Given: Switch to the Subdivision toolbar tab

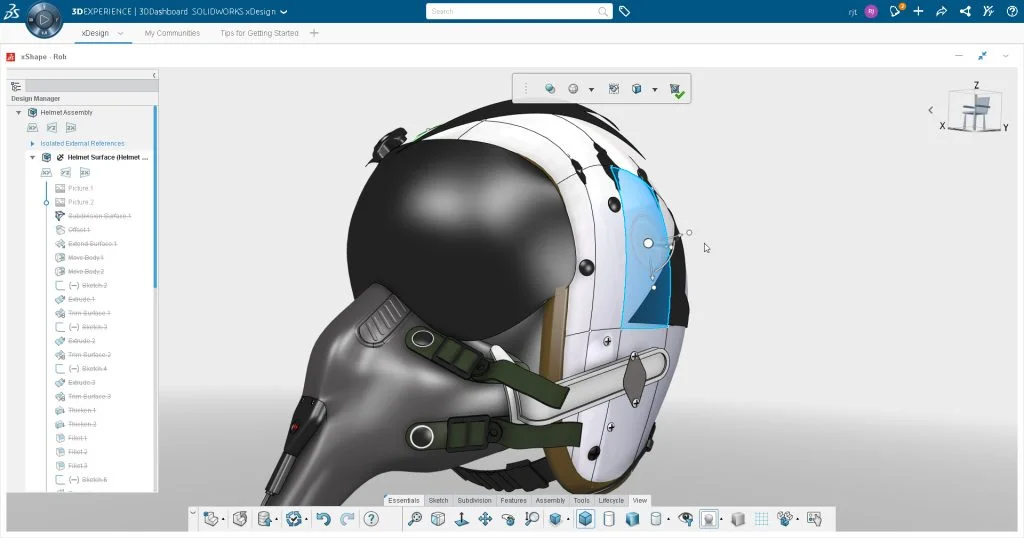Looking at the screenshot, I should [x=475, y=500].
